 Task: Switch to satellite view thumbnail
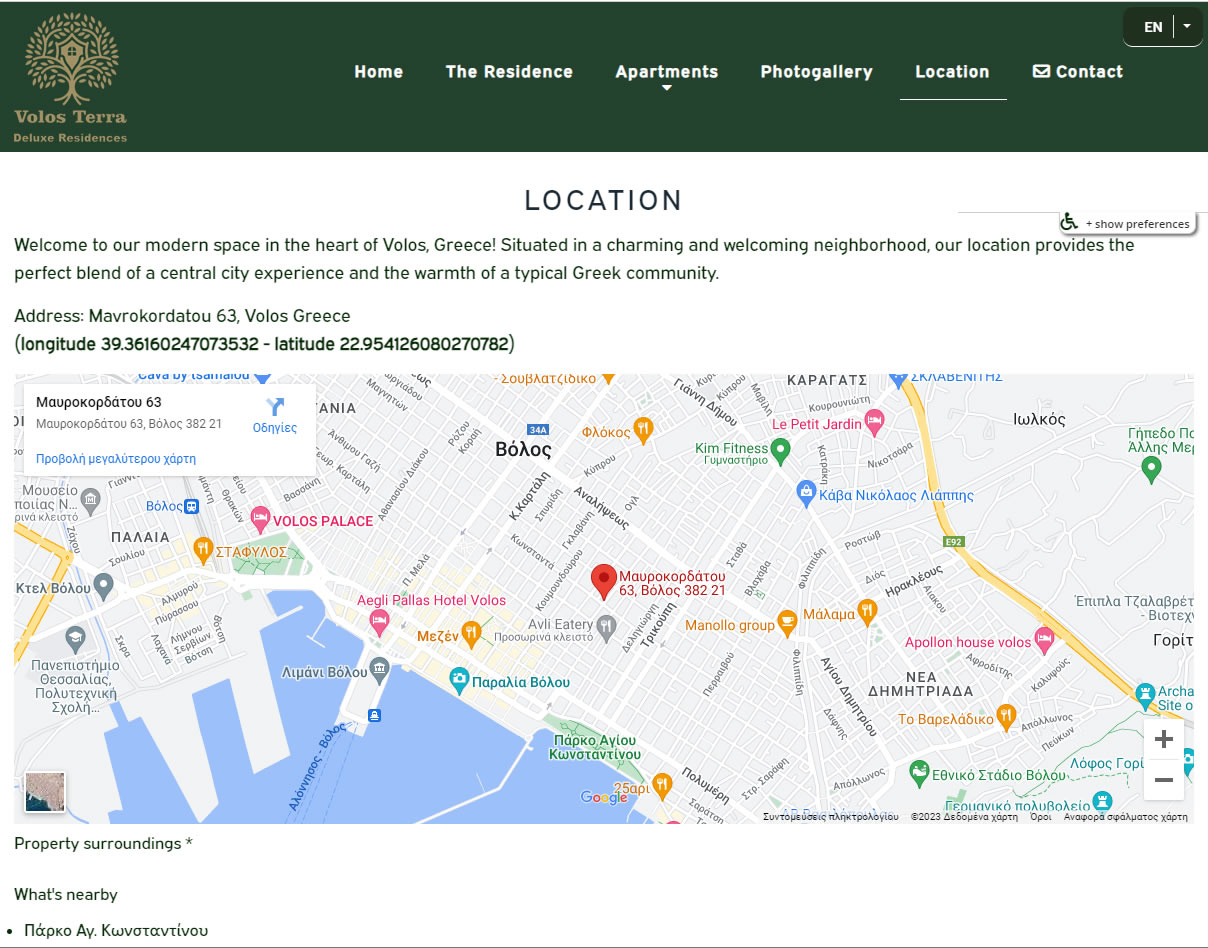point(44,791)
